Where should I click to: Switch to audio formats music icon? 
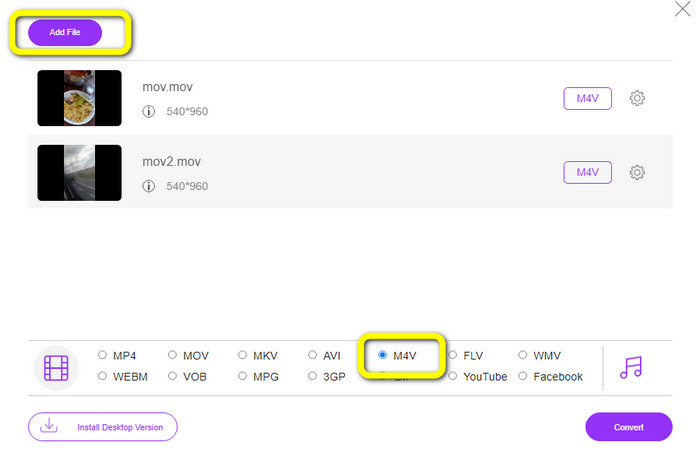[x=631, y=367]
